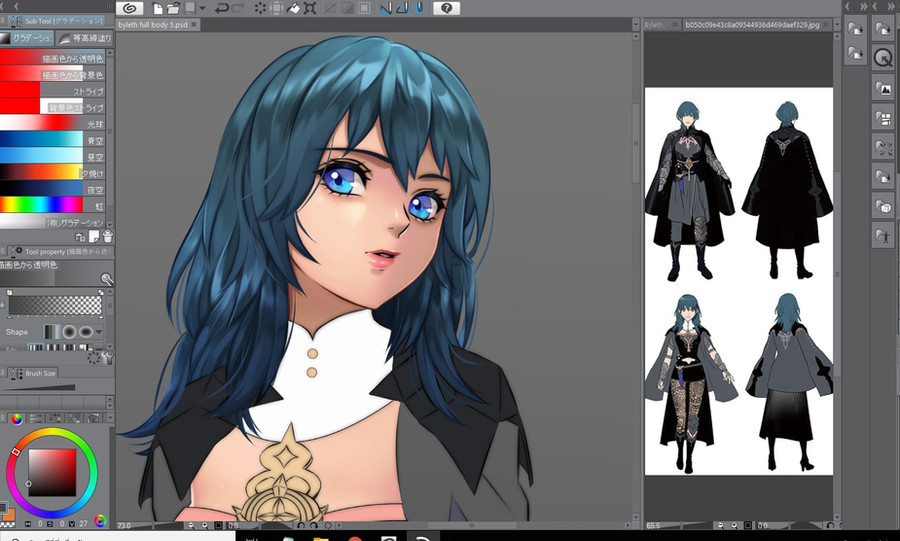Screen dimensions: 900x541
Task: Open the help question mark
Action: (x=447, y=9)
